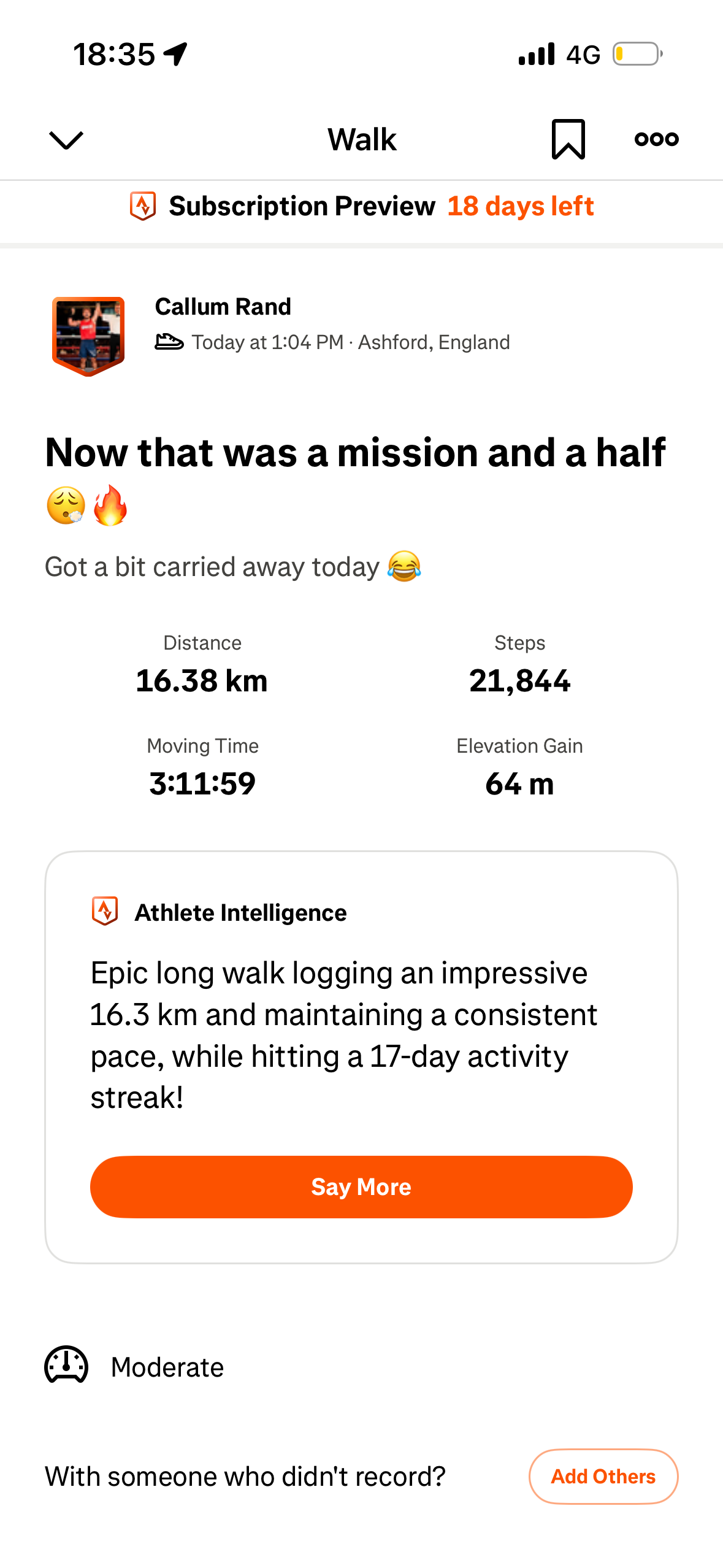The height and width of the screenshot is (1568, 723).
Task: Tap the Moderate effort gauge icon
Action: pos(66,1366)
